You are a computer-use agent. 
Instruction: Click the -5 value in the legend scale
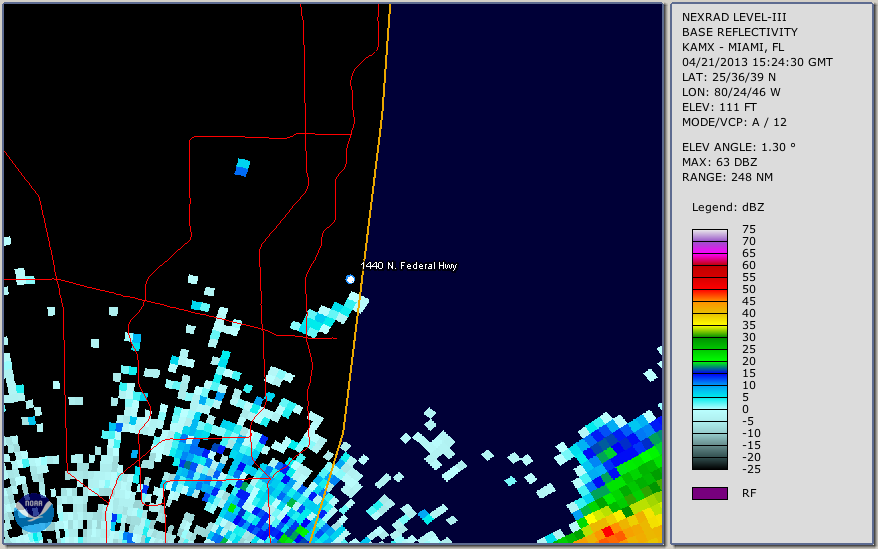[748, 421]
